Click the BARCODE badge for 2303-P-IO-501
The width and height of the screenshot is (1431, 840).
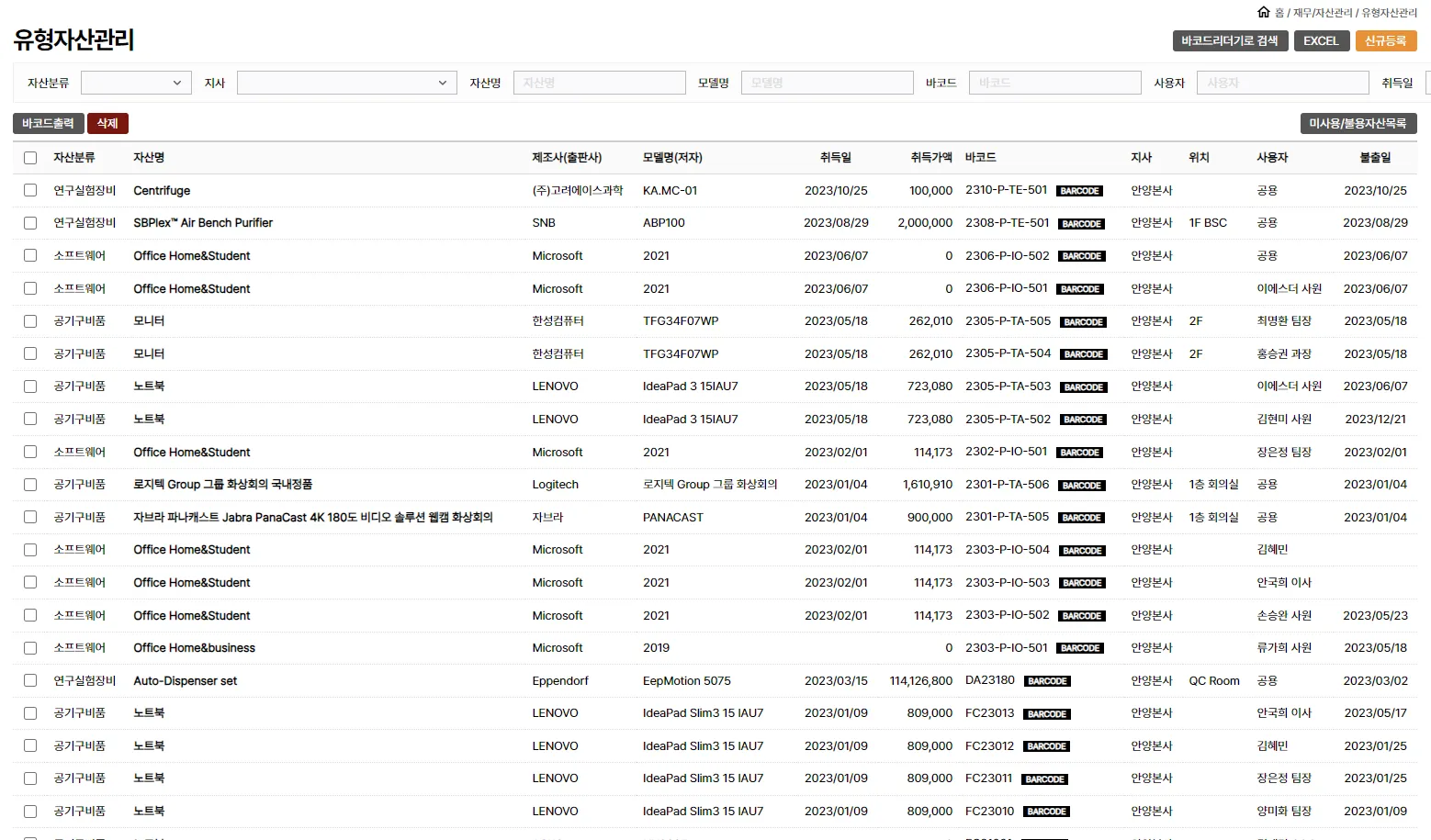[1079, 648]
